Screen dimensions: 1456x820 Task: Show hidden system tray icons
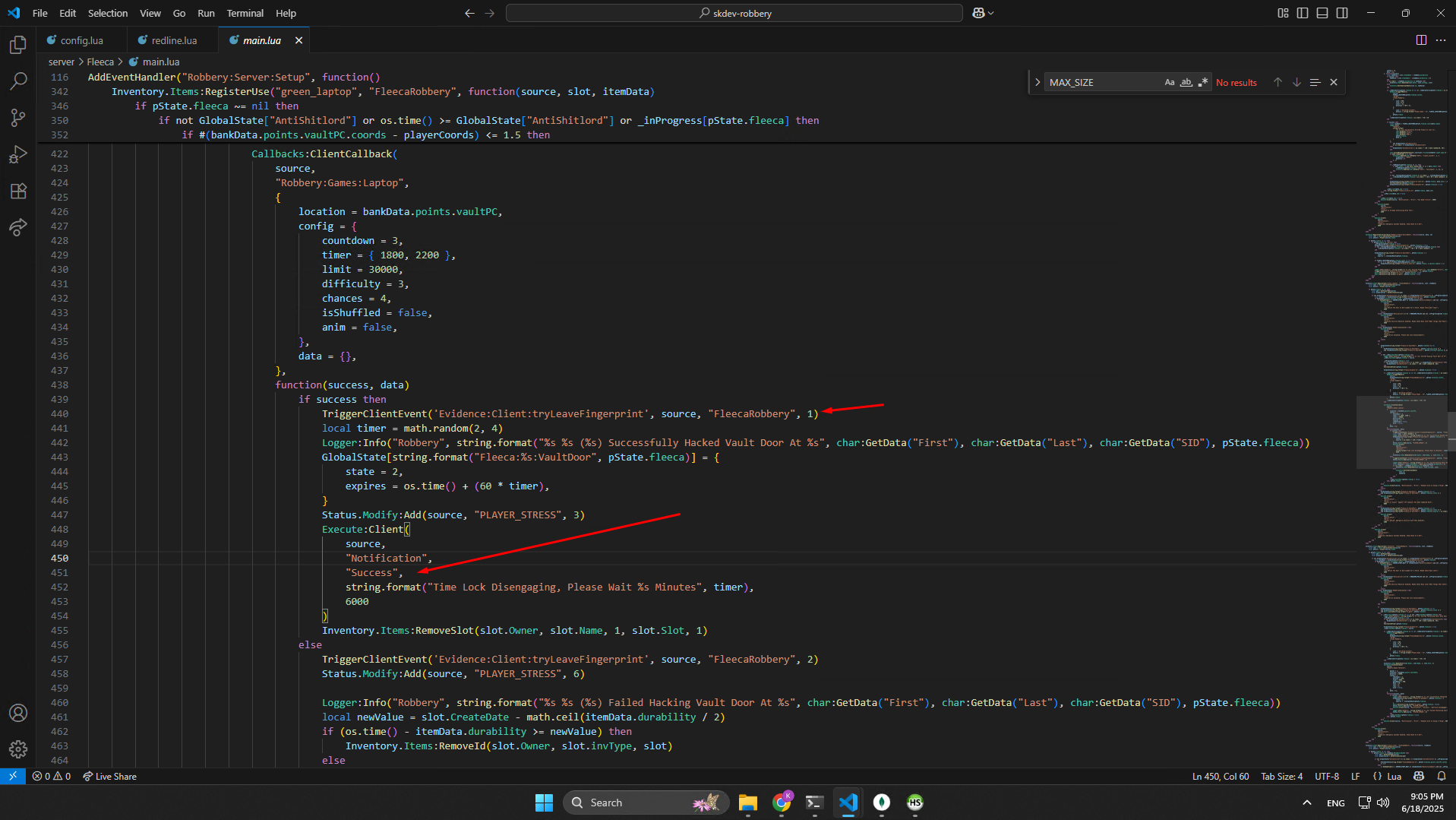click(1307, 803)
